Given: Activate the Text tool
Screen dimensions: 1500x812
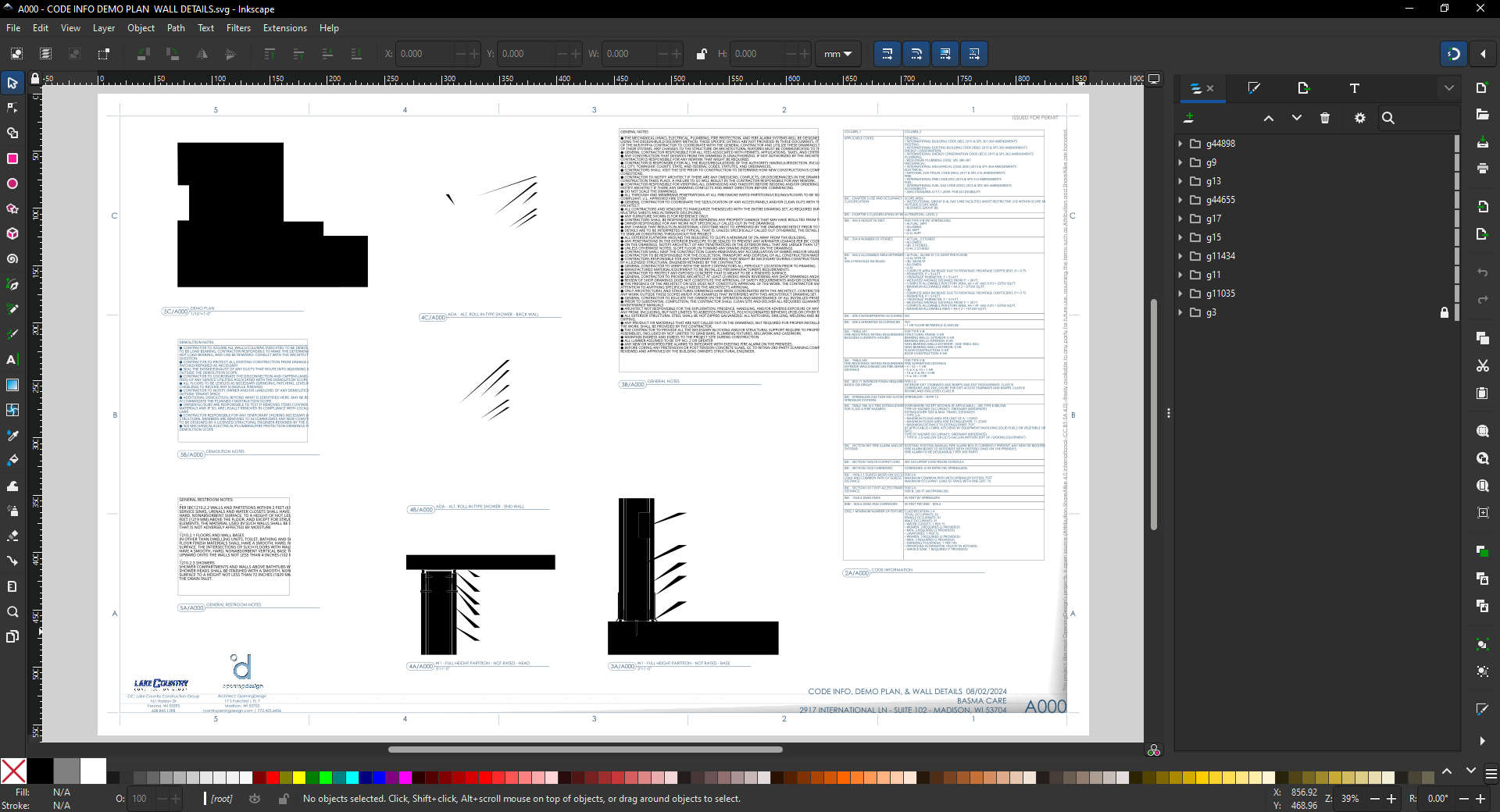Looking at the screenshot, I should [x=12, y=360].
